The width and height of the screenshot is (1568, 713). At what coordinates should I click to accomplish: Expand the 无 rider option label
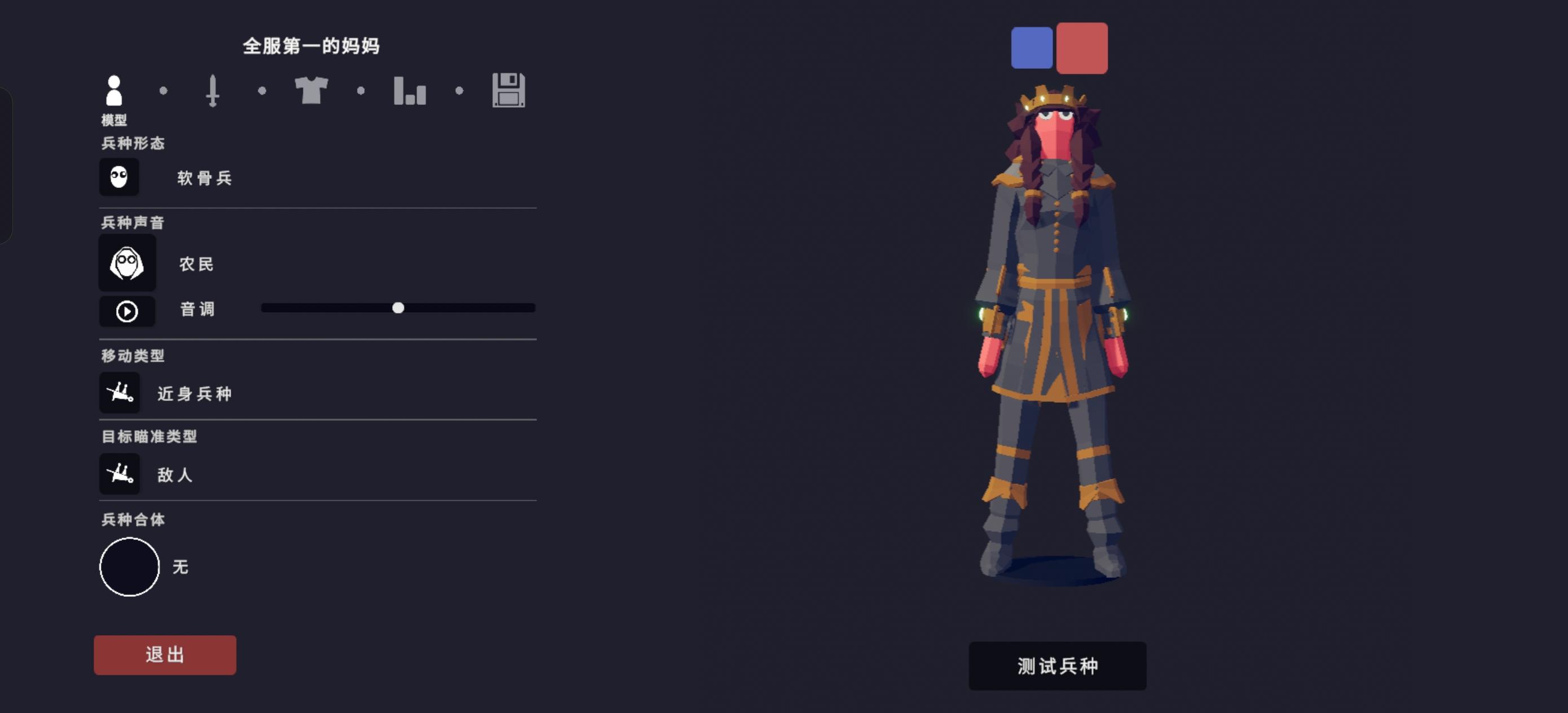180,567
